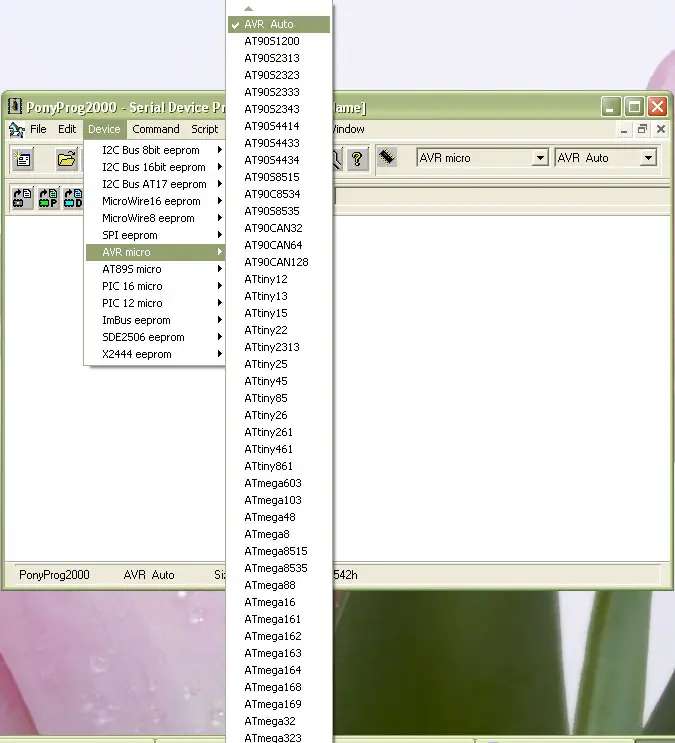Choose AT90S2343 device

coord(279,109)
